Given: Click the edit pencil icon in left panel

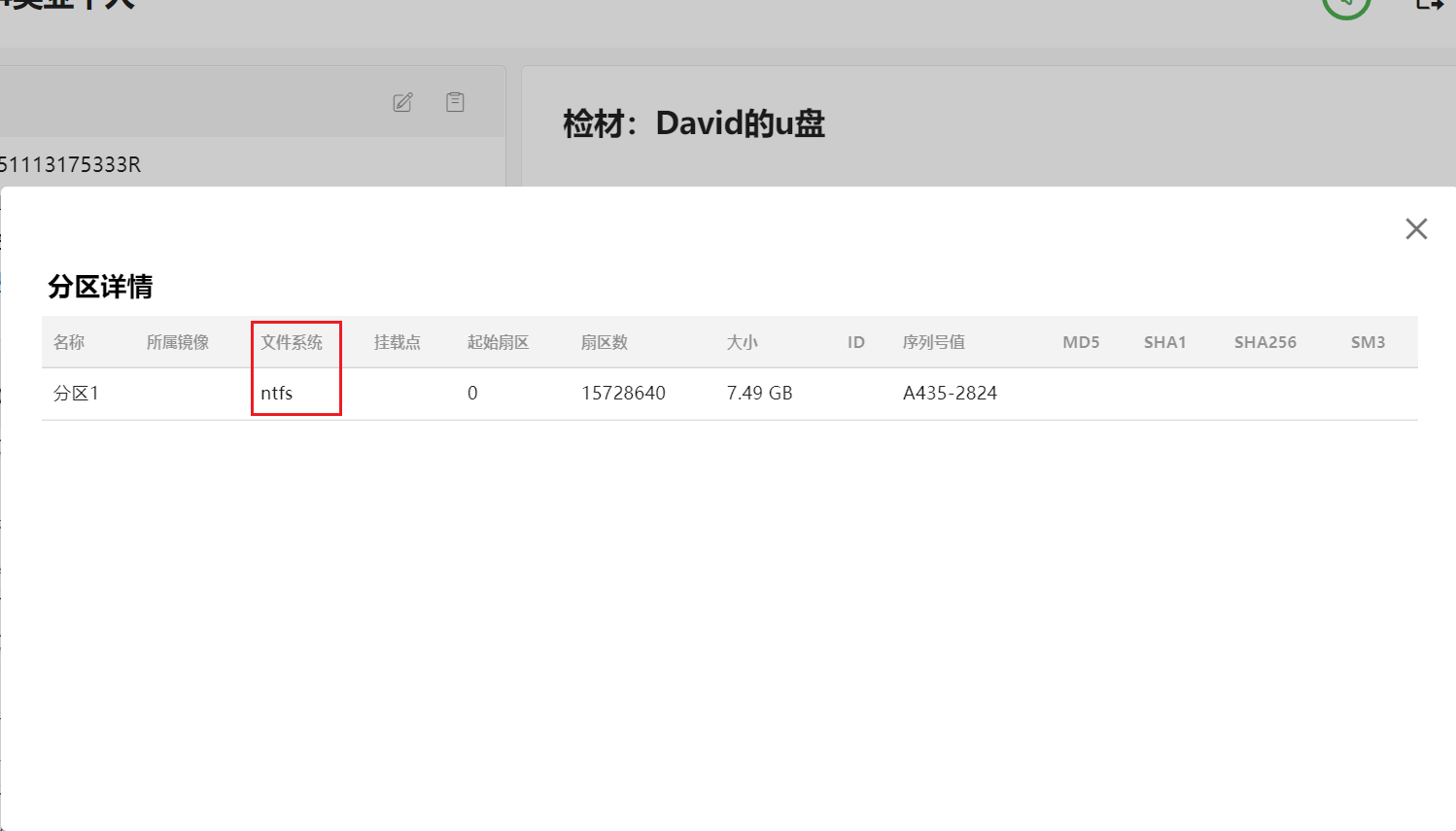Looking at the screenshot, I should click(x=402, y=102).
